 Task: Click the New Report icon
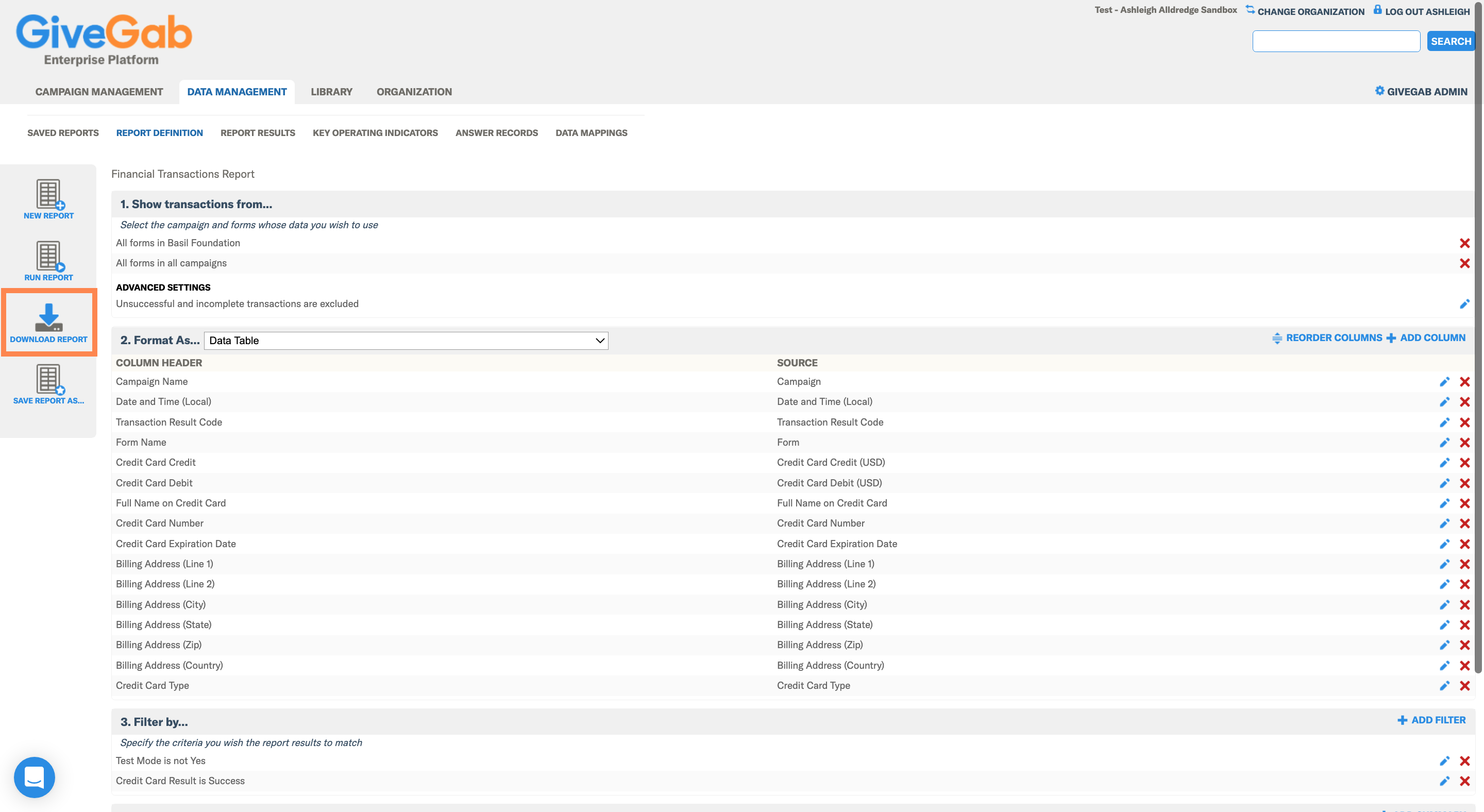(x=48, y=199)
